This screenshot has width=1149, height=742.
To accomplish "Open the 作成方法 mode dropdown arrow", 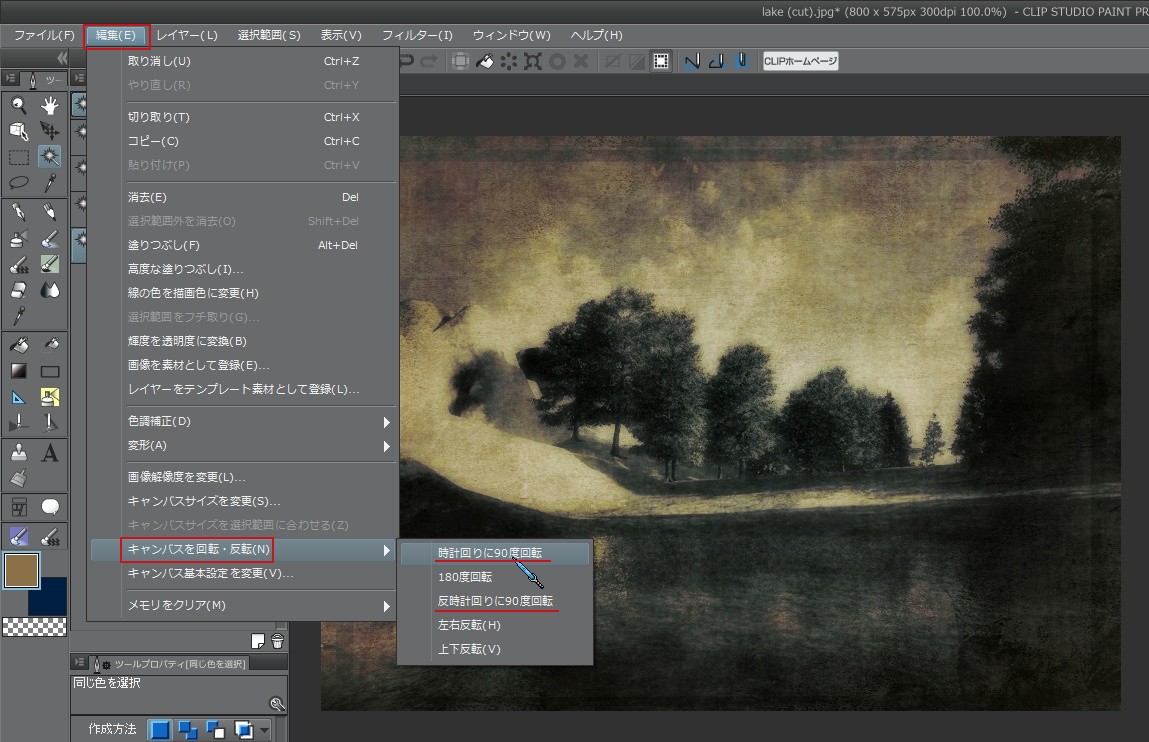I will click(265, 730).
